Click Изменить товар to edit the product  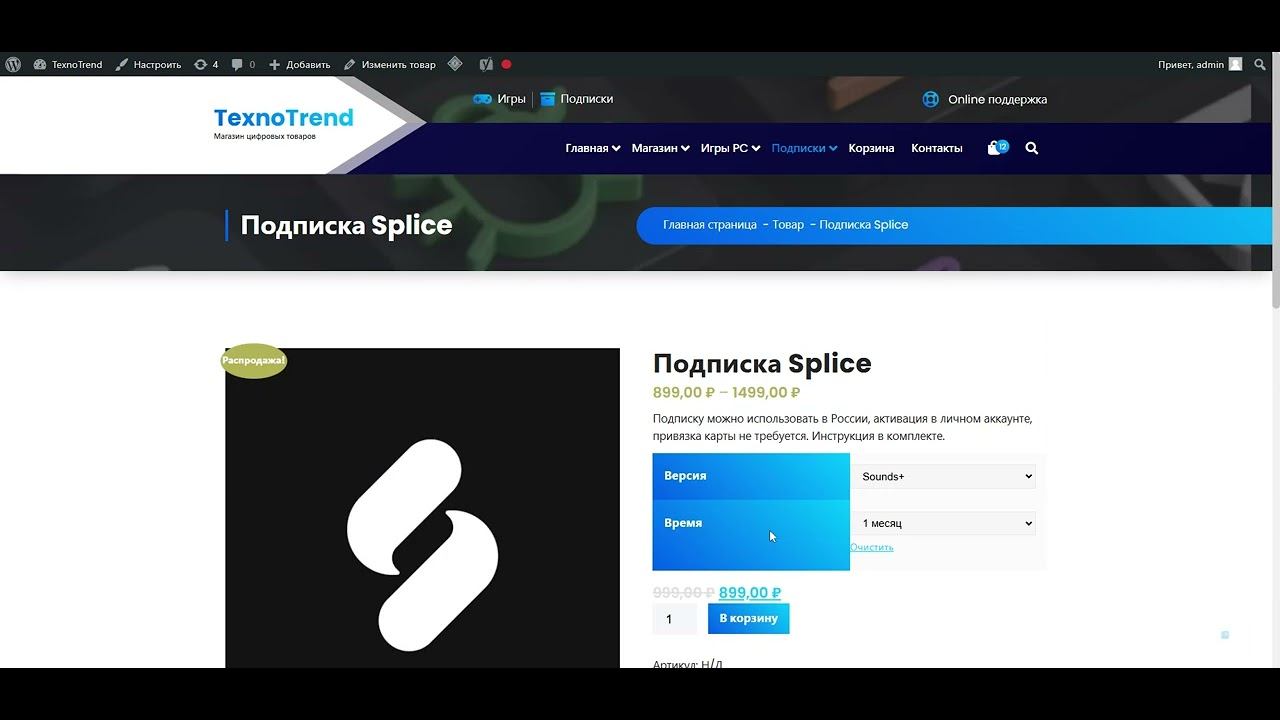click(x=390, y=64)
